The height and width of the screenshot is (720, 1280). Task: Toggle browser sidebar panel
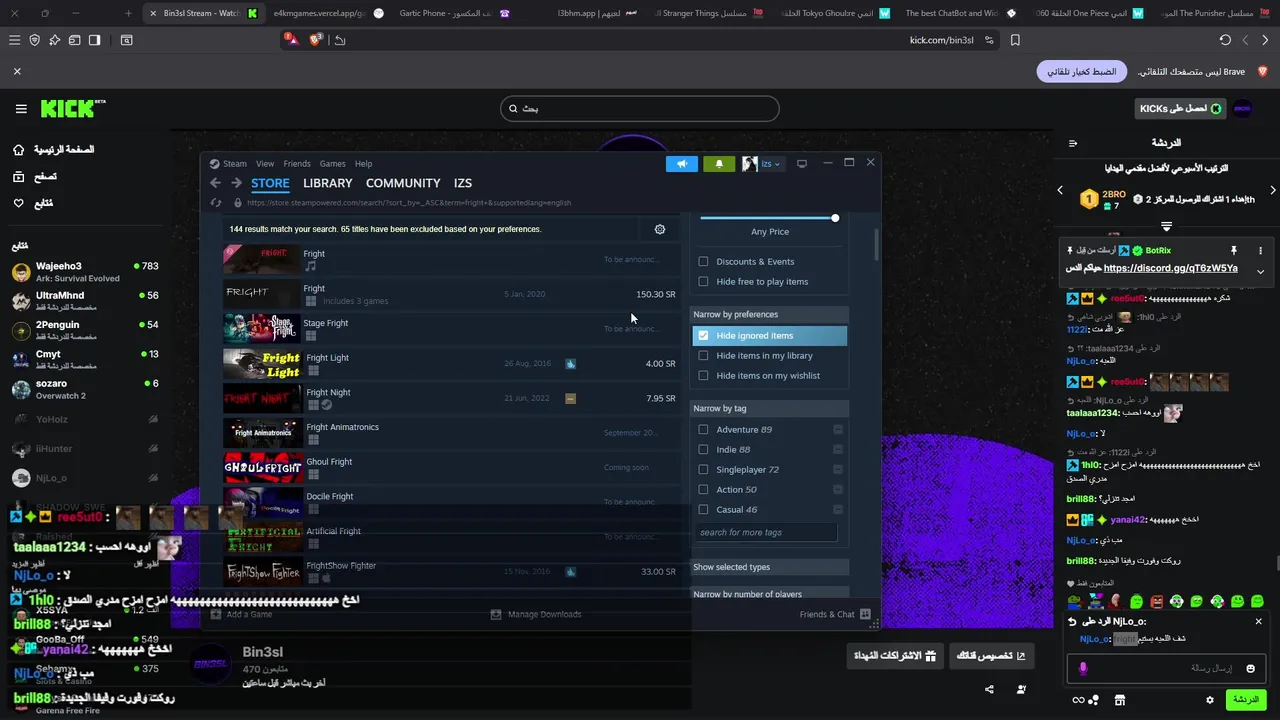pyautogui.click(x=94, y=40)
